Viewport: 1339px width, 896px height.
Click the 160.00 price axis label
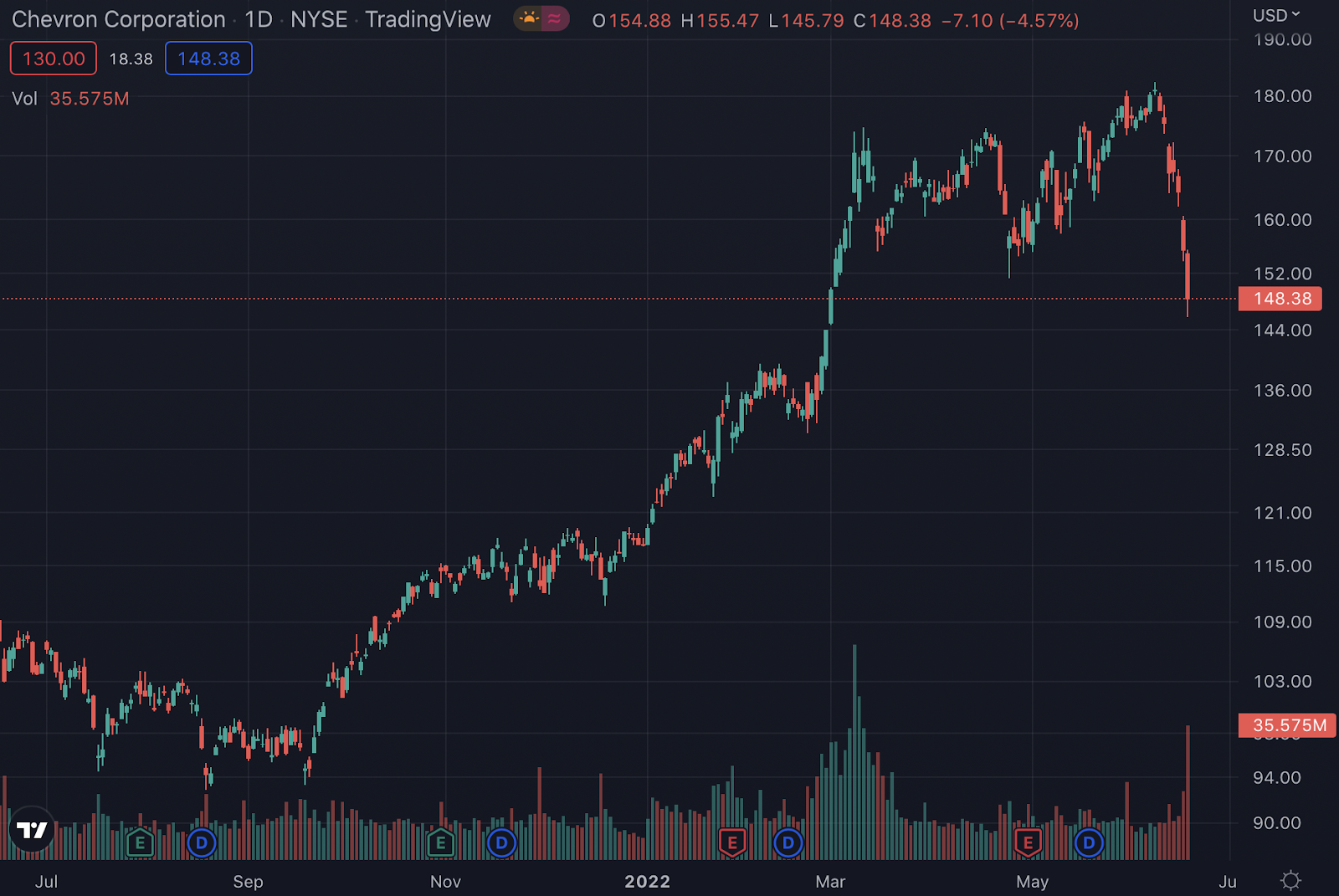[1282, 220]
